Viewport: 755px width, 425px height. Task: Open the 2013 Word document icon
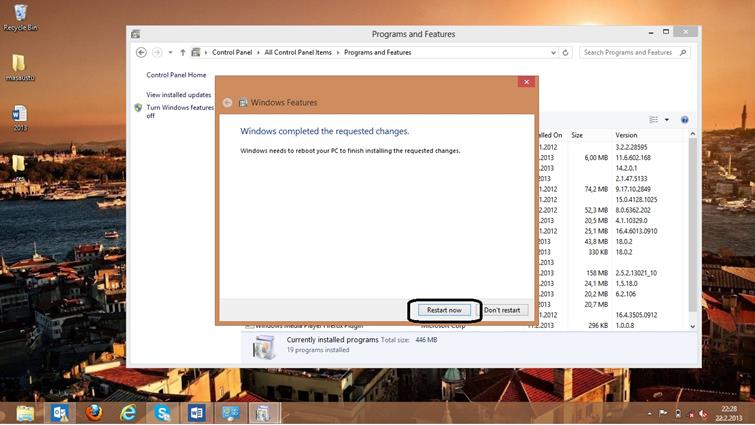[x=20, y=118]
